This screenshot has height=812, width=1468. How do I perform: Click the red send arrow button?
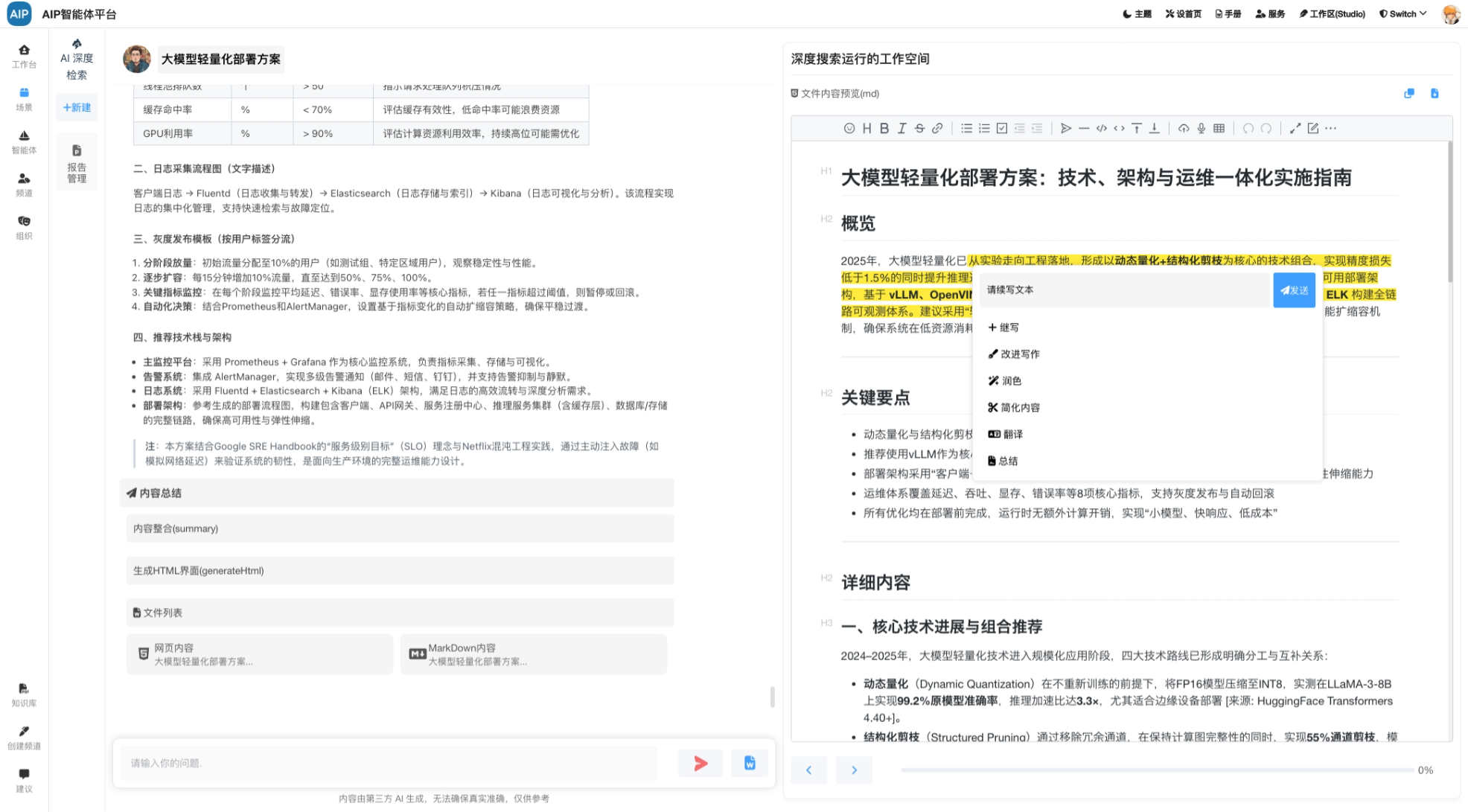pos(700,763)
